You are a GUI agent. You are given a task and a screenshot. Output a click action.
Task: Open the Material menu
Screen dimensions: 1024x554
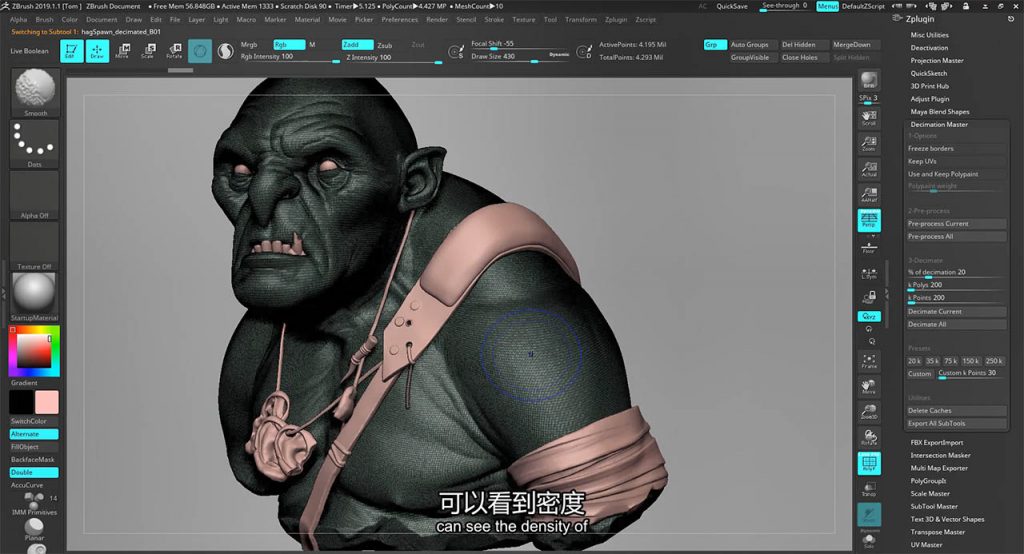[x=307, y=20]
